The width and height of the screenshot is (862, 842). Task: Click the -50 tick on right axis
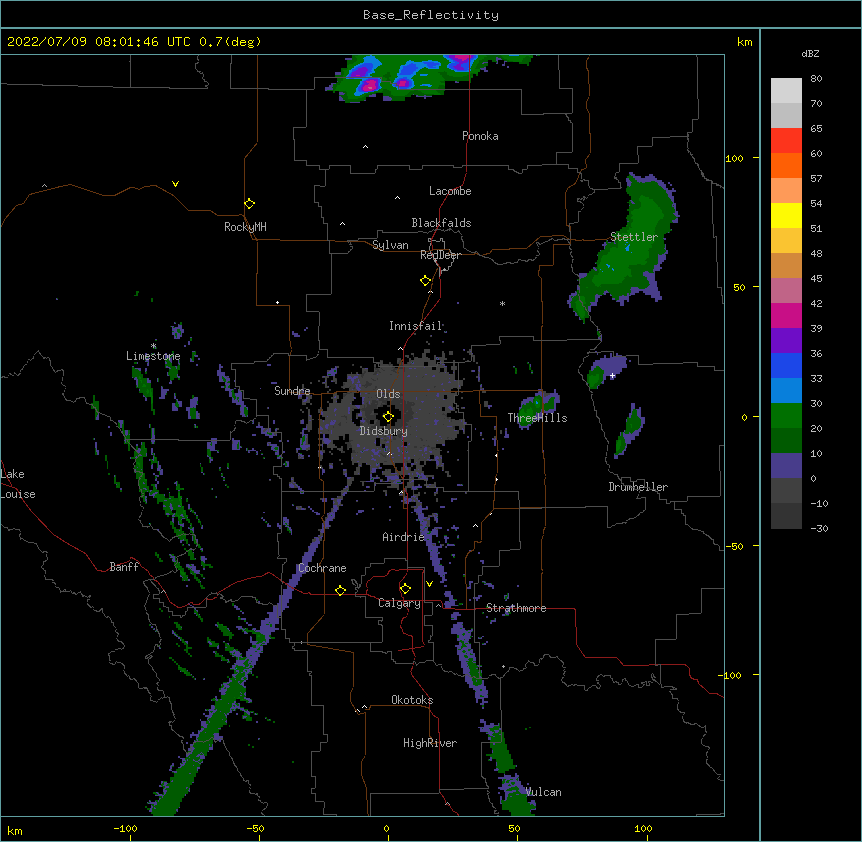tap(734, 546)
